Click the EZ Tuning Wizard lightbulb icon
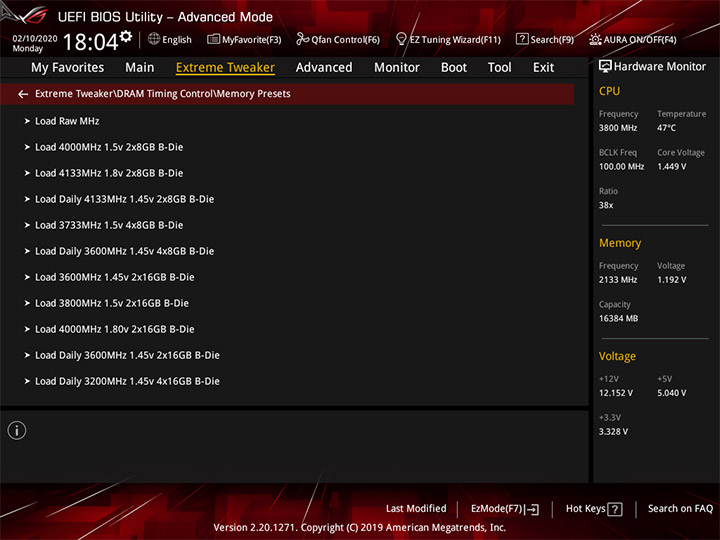 tap(401, 39)
